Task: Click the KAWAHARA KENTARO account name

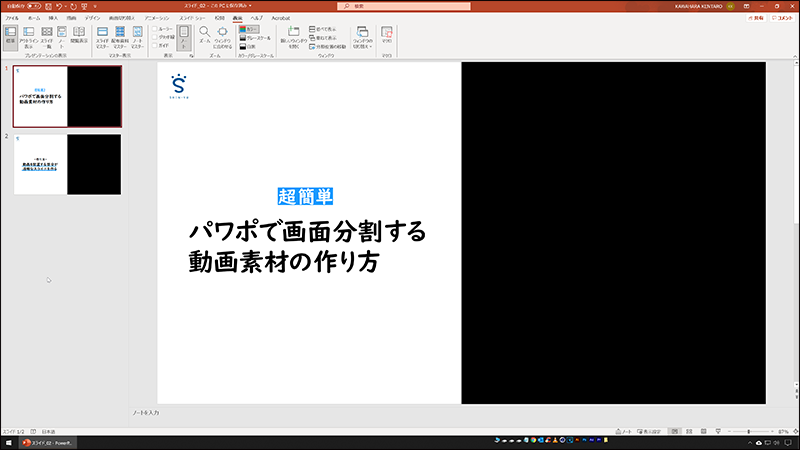Action: [x=698, y=6]
